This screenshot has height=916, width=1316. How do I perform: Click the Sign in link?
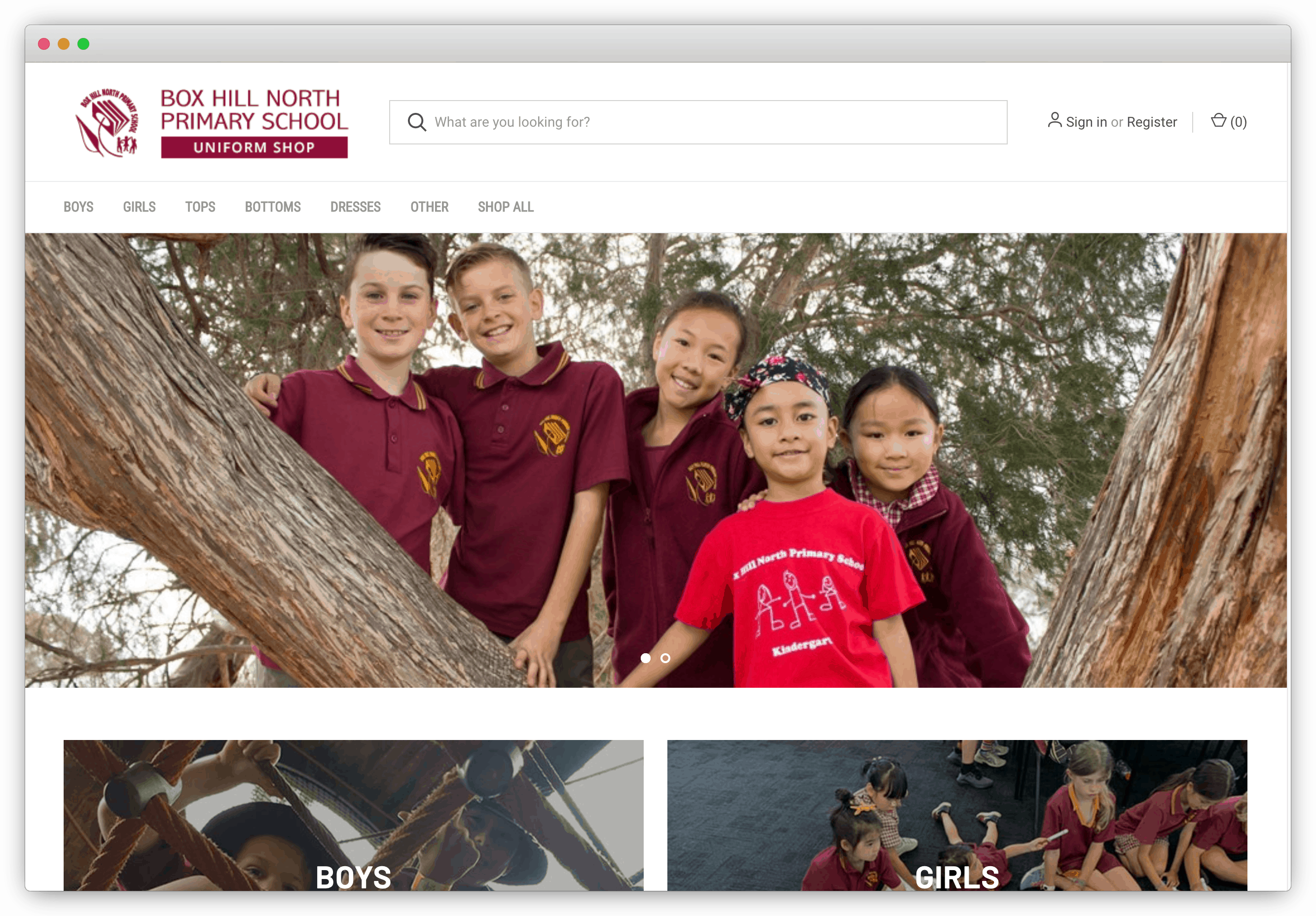pyautogui.click(x=1086, y=122)
